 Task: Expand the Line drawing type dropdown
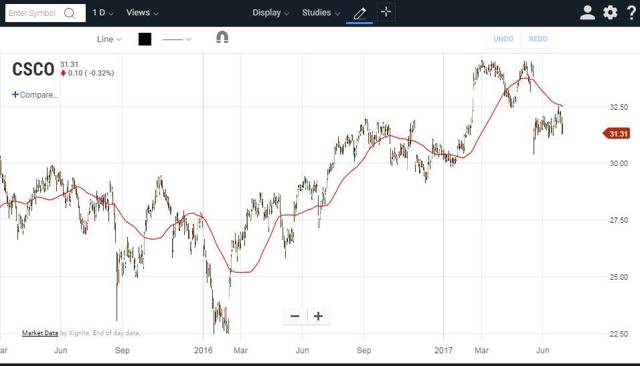click(109, 39)
